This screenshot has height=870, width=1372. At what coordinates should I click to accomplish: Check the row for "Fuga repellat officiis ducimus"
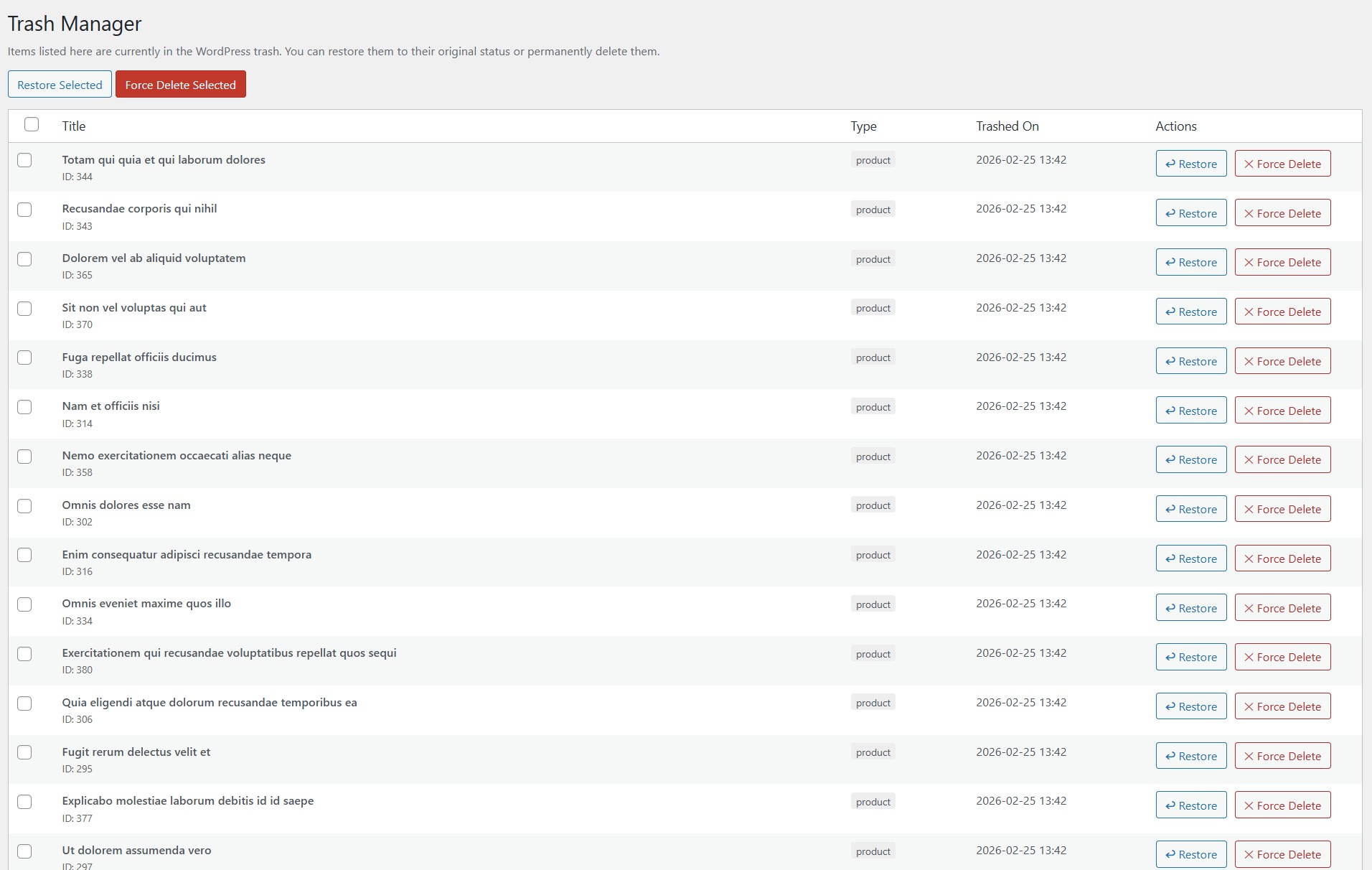pyautogui.click(x=25, y=357)
